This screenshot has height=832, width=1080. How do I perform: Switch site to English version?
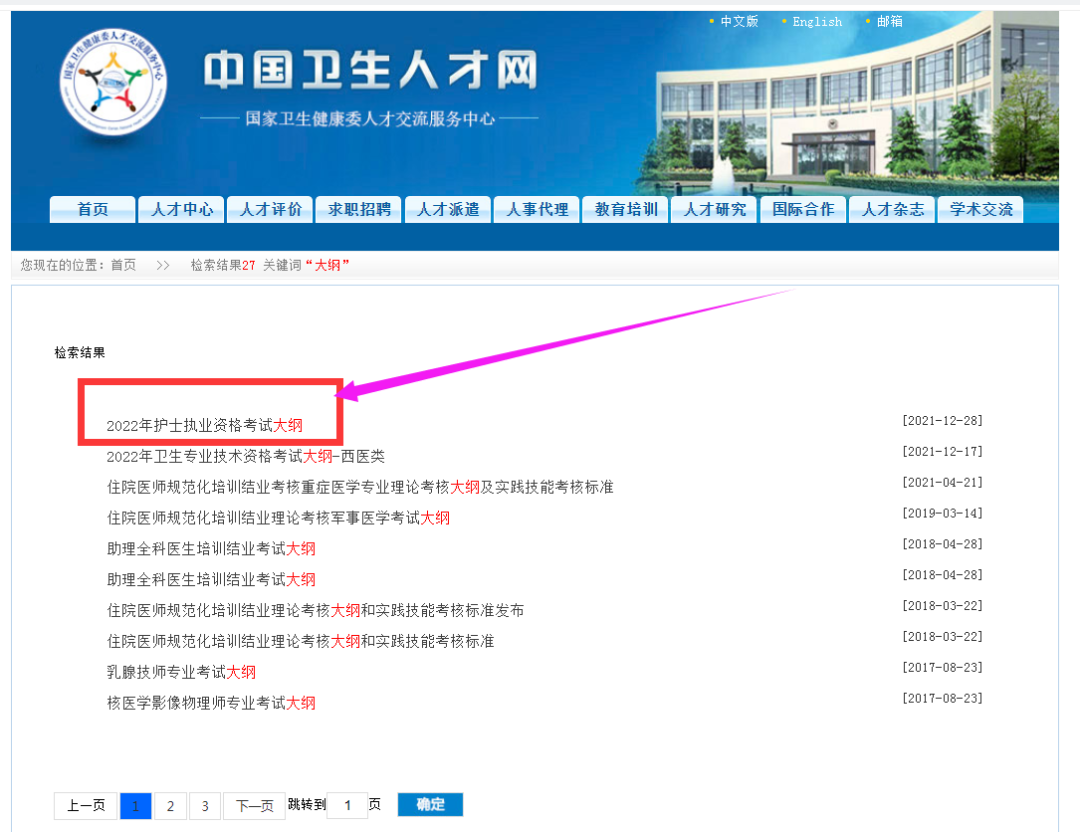click(817, 22)
